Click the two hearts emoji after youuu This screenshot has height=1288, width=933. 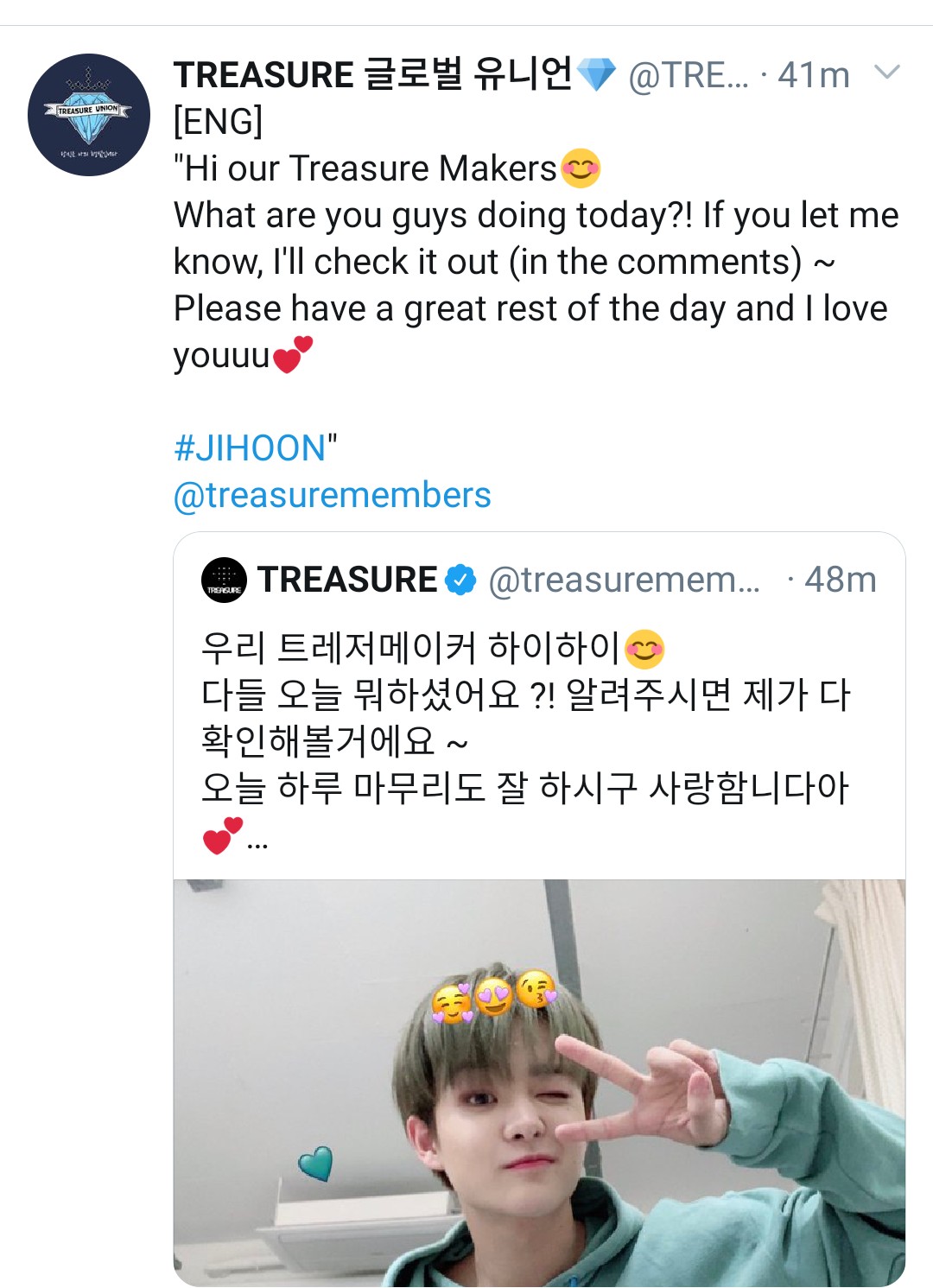[292, 355]
